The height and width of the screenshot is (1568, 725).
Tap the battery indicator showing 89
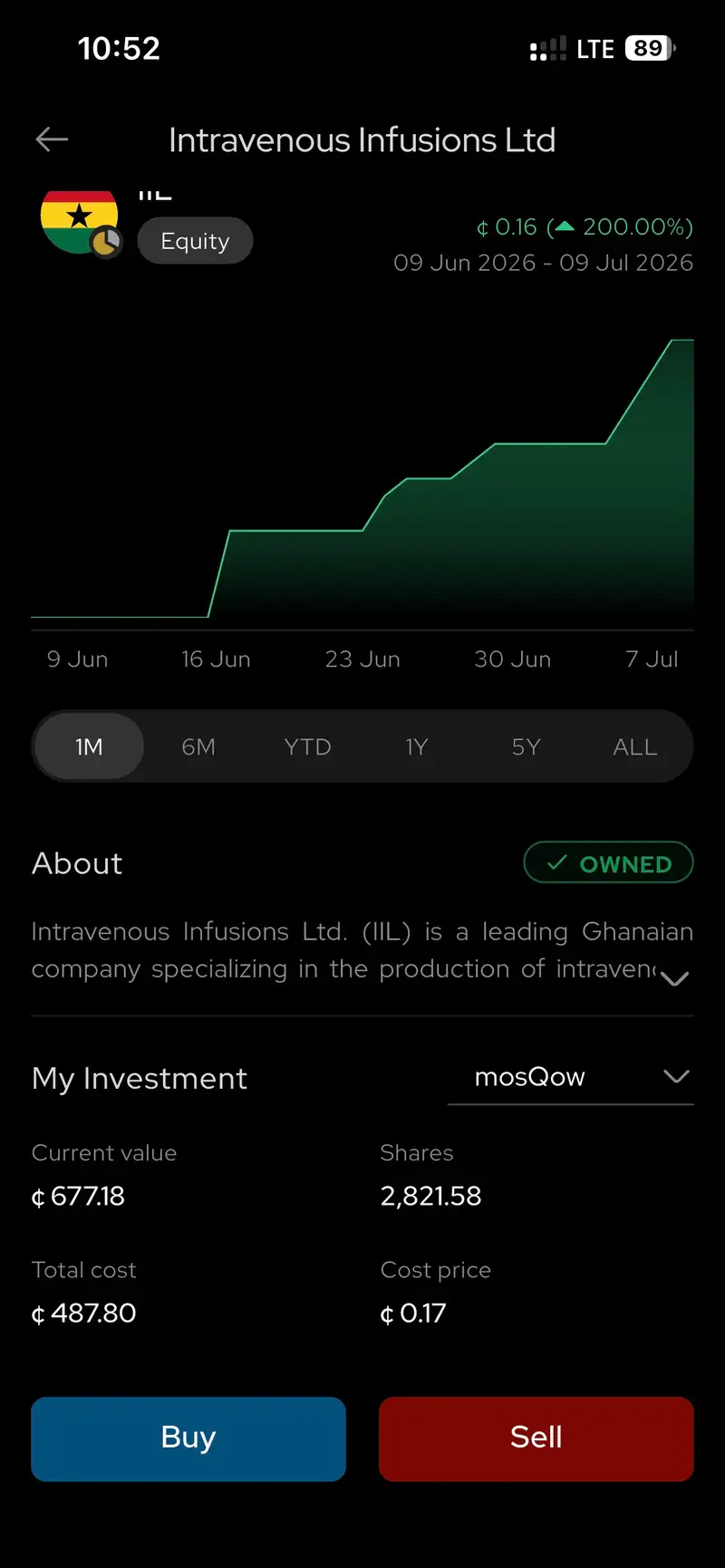(650, 48)
